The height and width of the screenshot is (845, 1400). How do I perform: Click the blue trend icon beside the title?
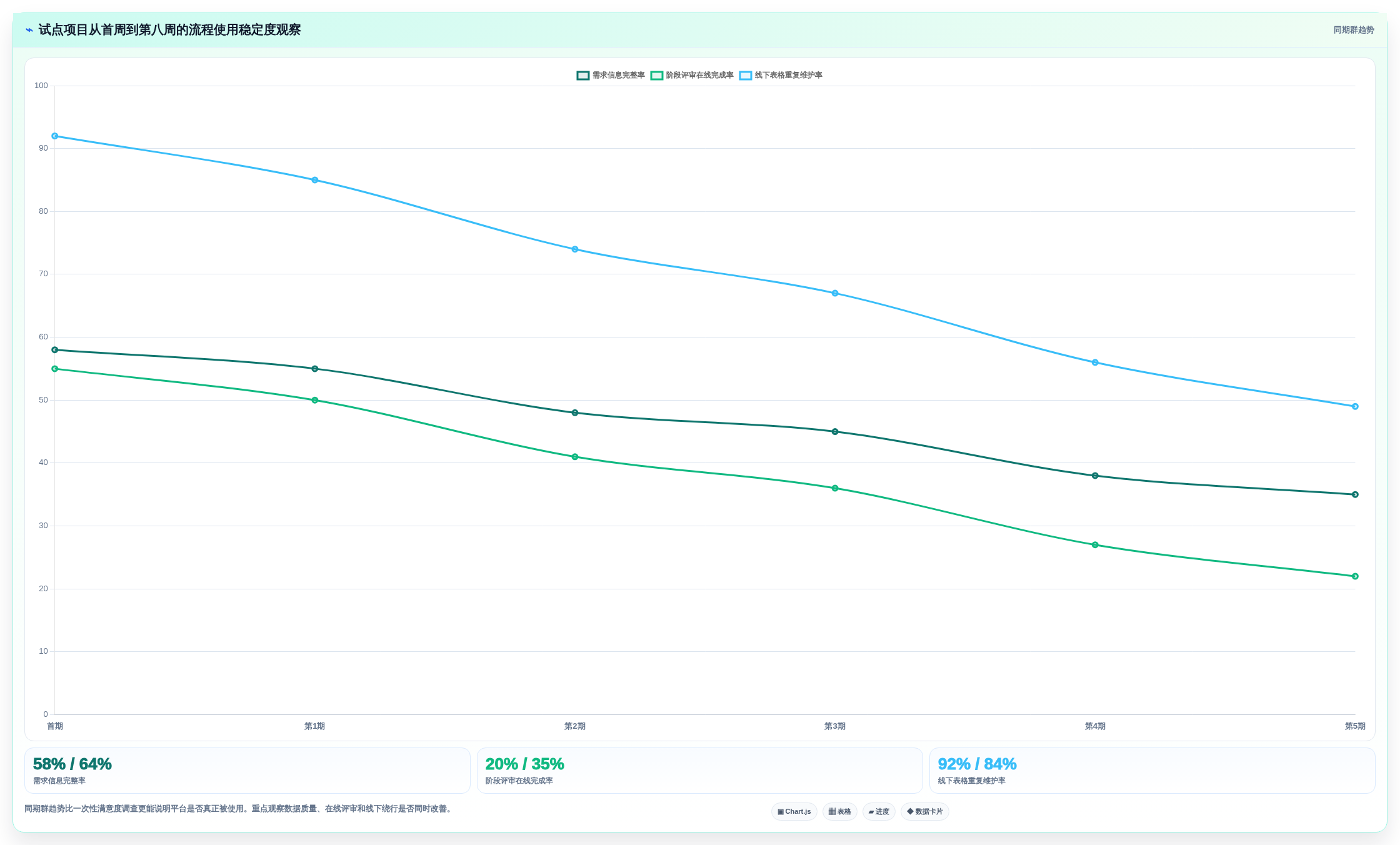pos(29,30)
